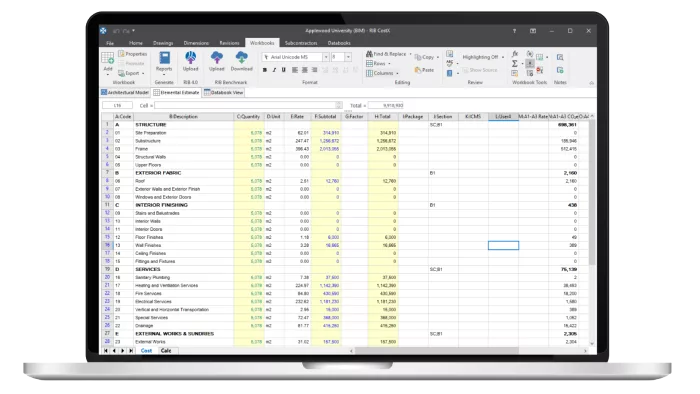Click the vertical scrollbar of the sheet

click(x=592, y=192)
